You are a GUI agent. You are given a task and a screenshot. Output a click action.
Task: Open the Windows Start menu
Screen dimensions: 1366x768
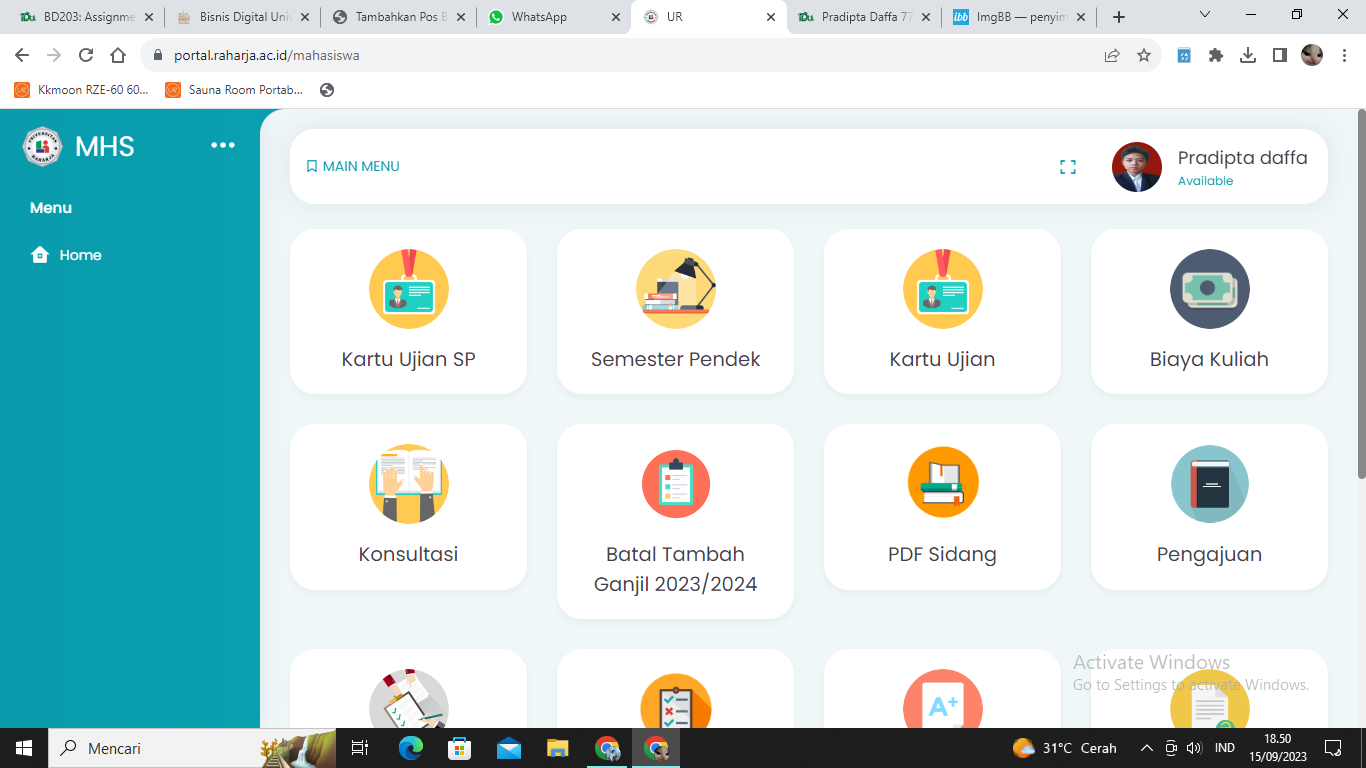pos(24,748)
